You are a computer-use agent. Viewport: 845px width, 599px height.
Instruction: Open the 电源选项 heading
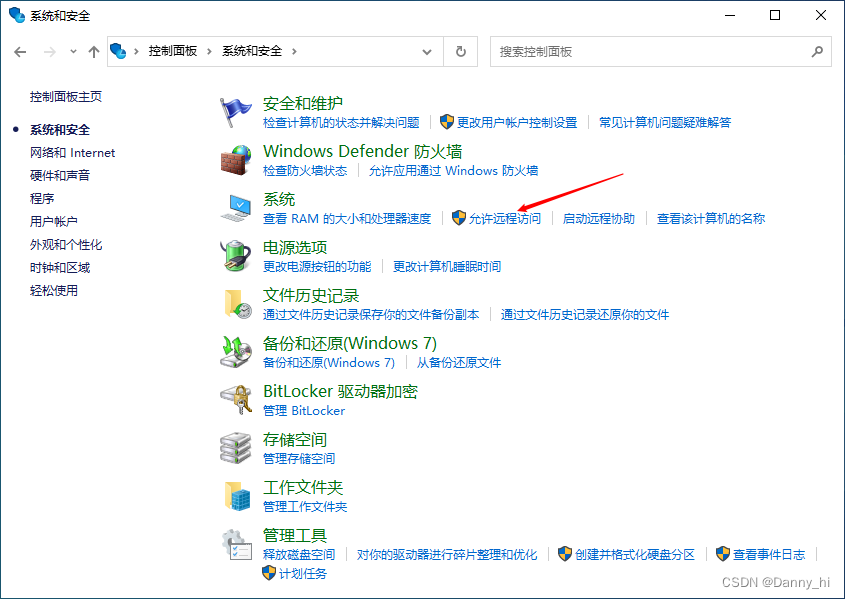[295, 247]
